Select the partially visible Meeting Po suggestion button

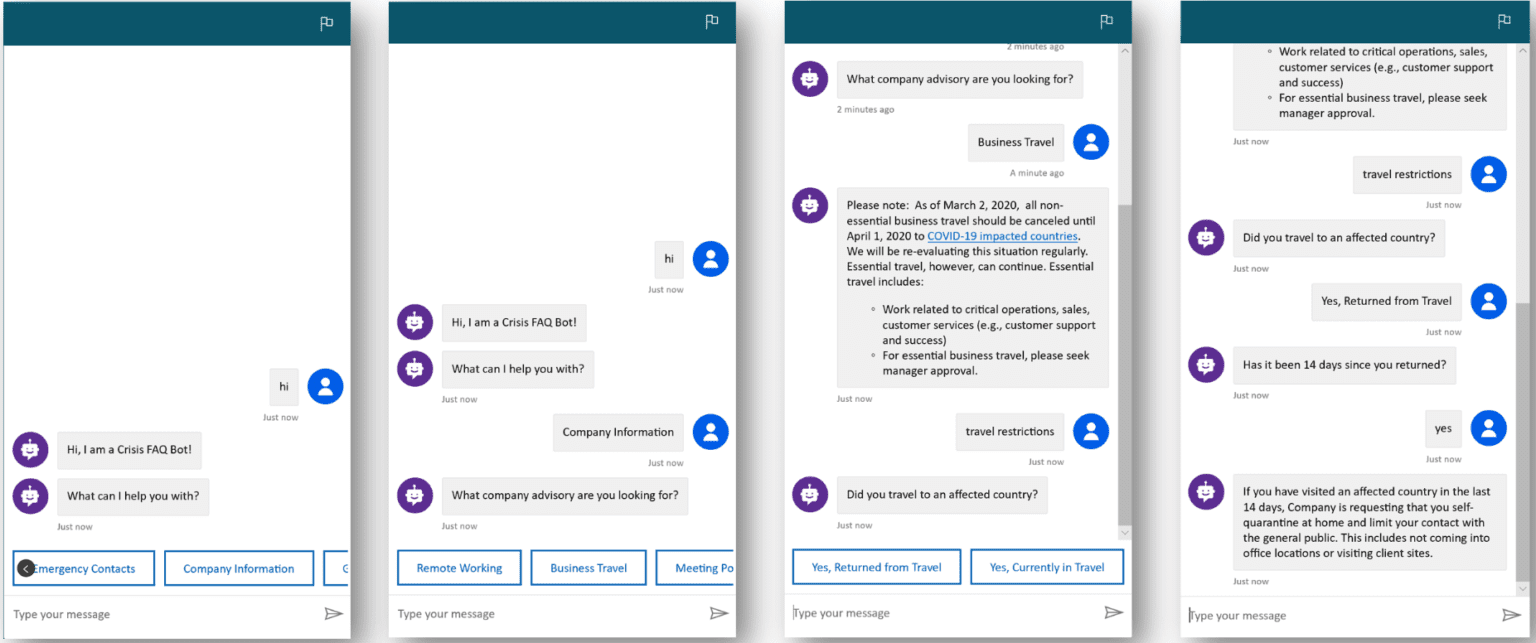click(x=696, y=567)
